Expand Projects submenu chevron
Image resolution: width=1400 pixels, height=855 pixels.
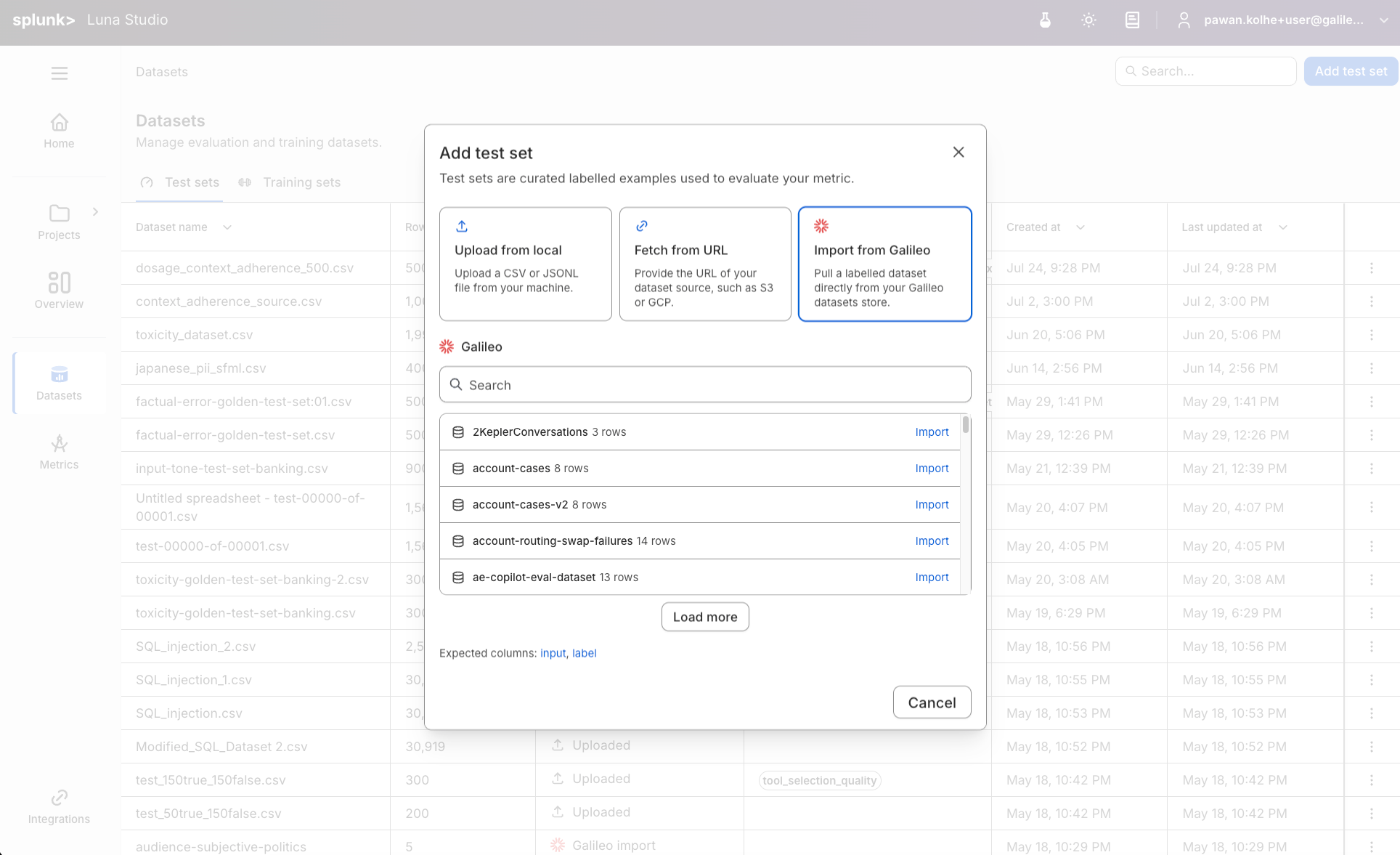pos(95,211)
